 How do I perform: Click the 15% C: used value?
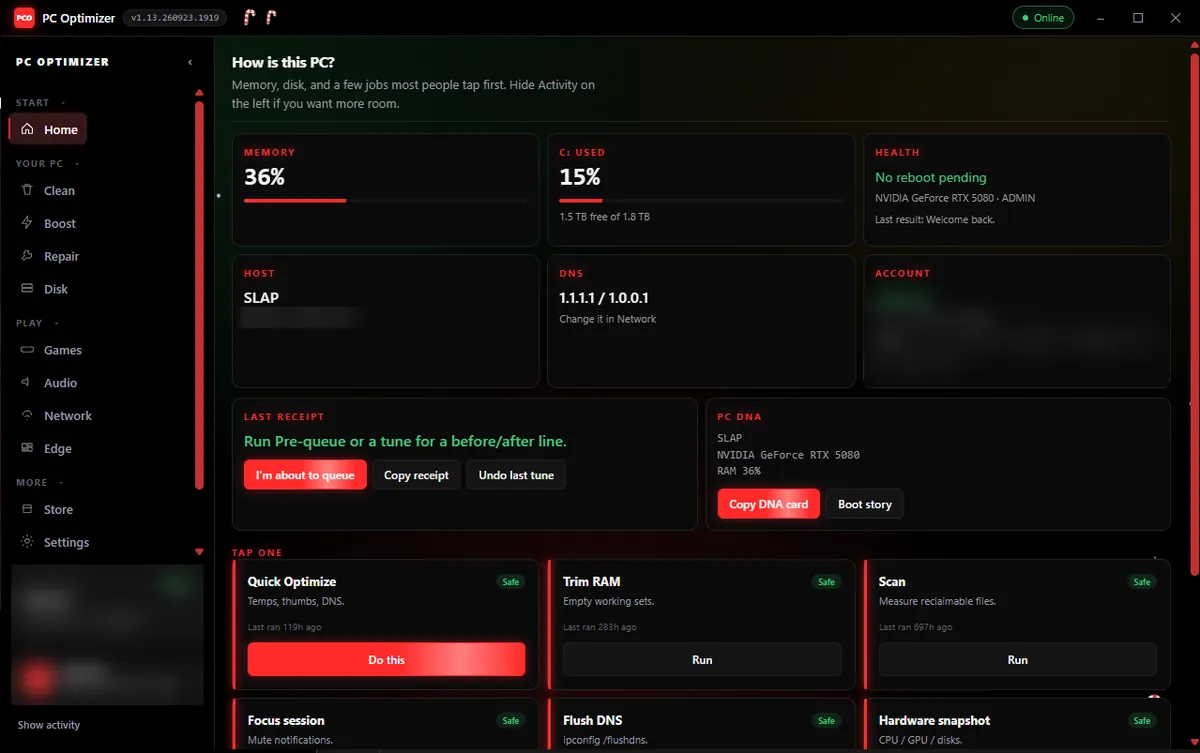tap(580, 177)
